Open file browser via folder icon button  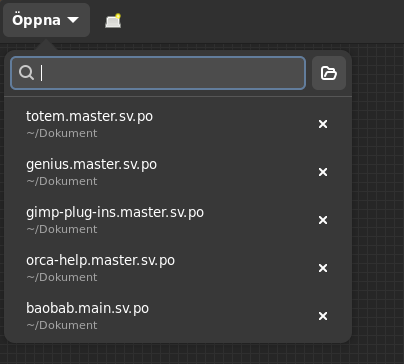click(329, 73)
